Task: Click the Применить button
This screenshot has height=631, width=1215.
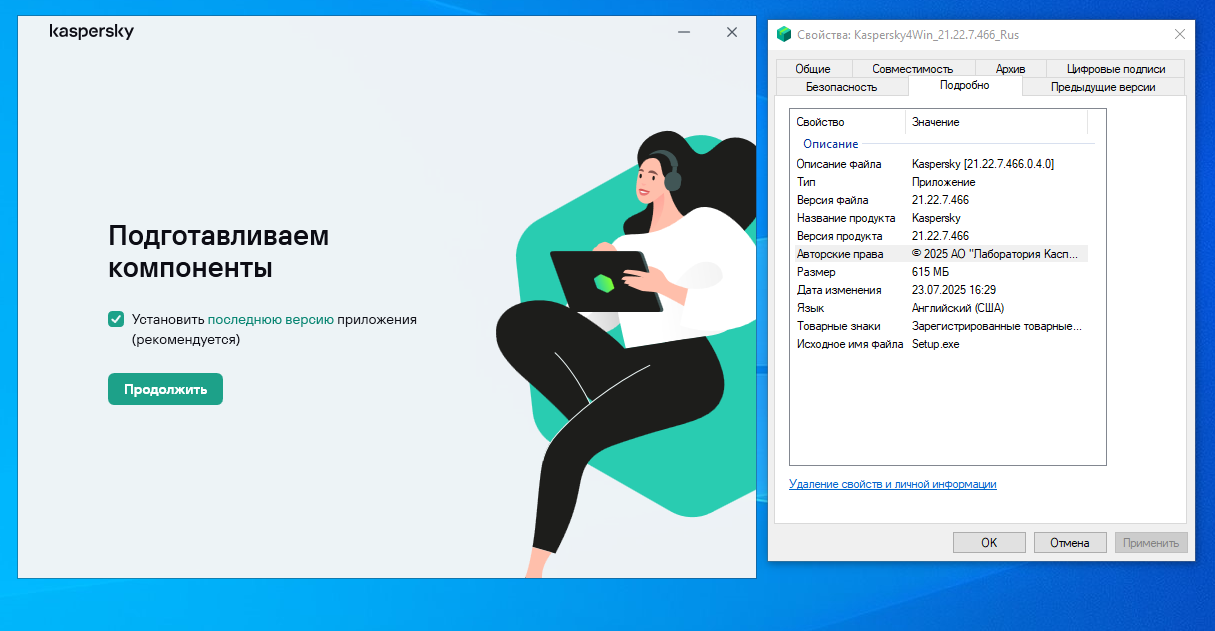Action: (x=1151, y=543)
